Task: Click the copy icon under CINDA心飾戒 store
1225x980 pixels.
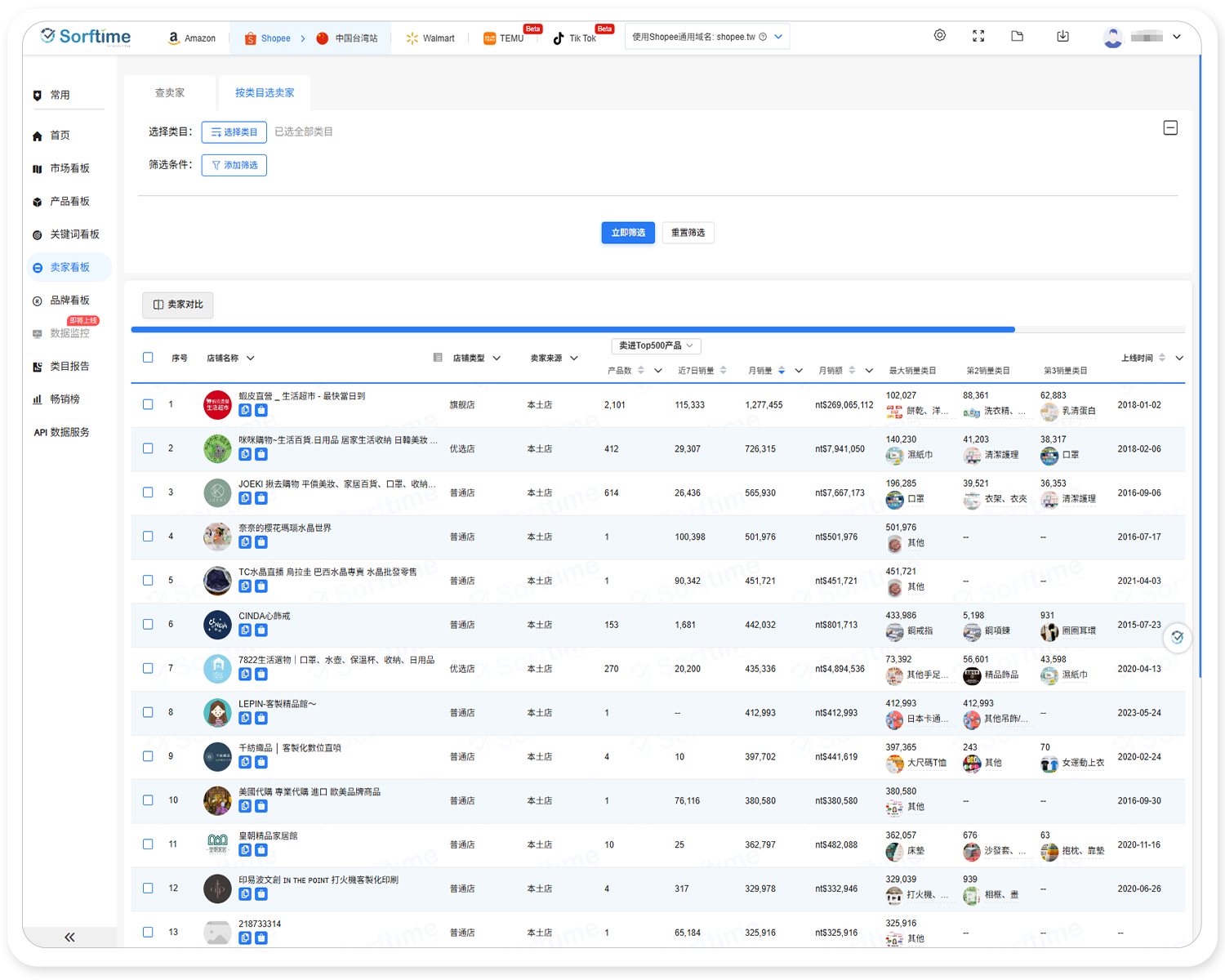Action: click(x=245, y=630)
